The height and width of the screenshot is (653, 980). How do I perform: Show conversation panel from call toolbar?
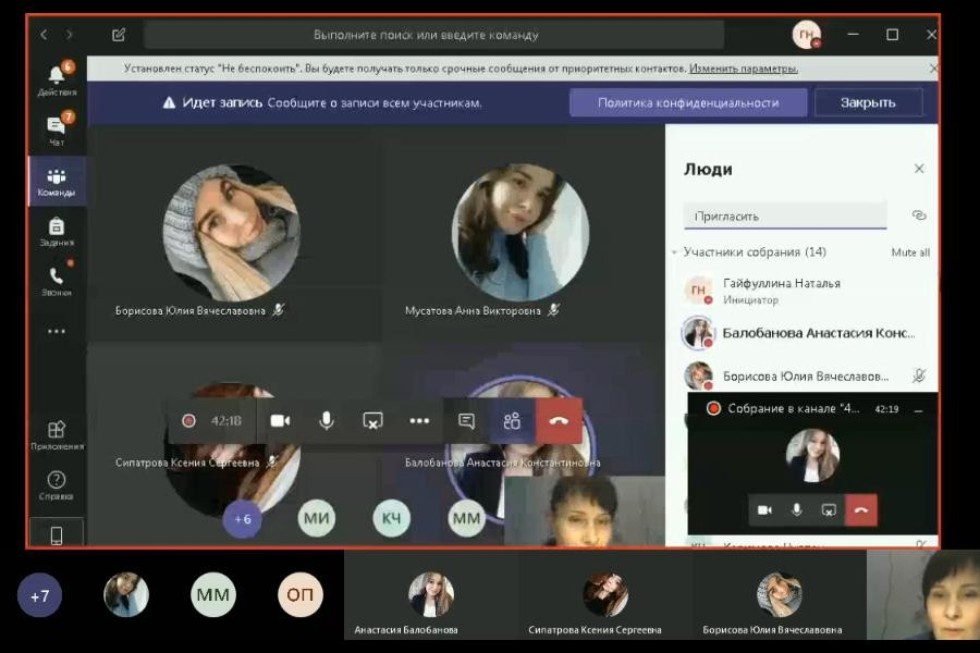pyautogui.click(x=466, y=421)
